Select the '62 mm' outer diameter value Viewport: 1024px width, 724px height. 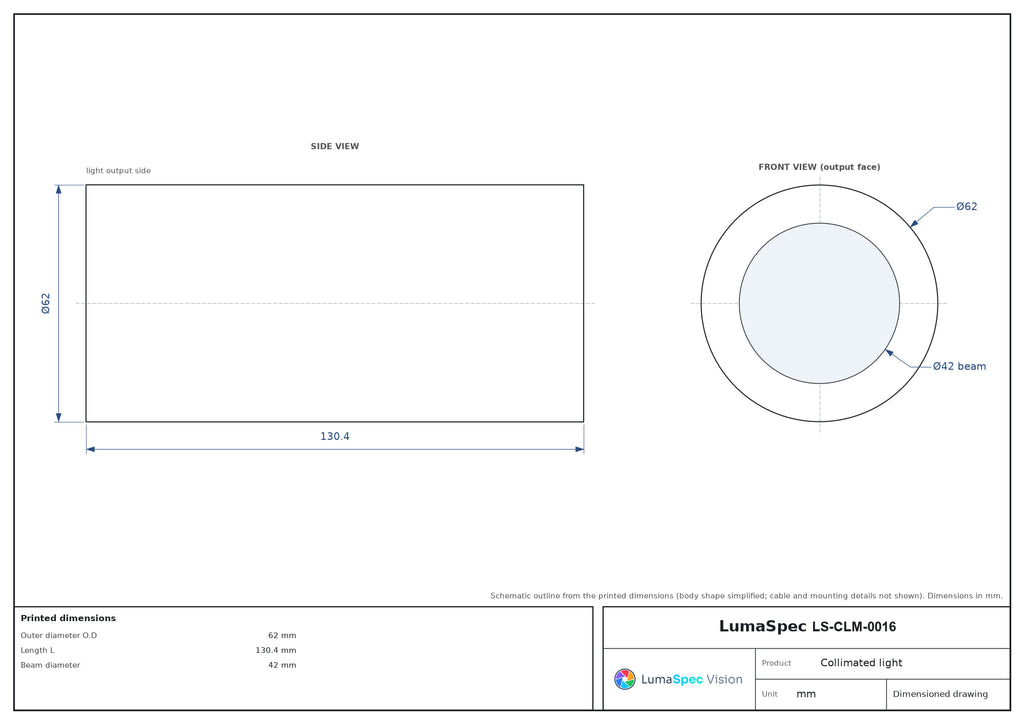click(282, 635)
